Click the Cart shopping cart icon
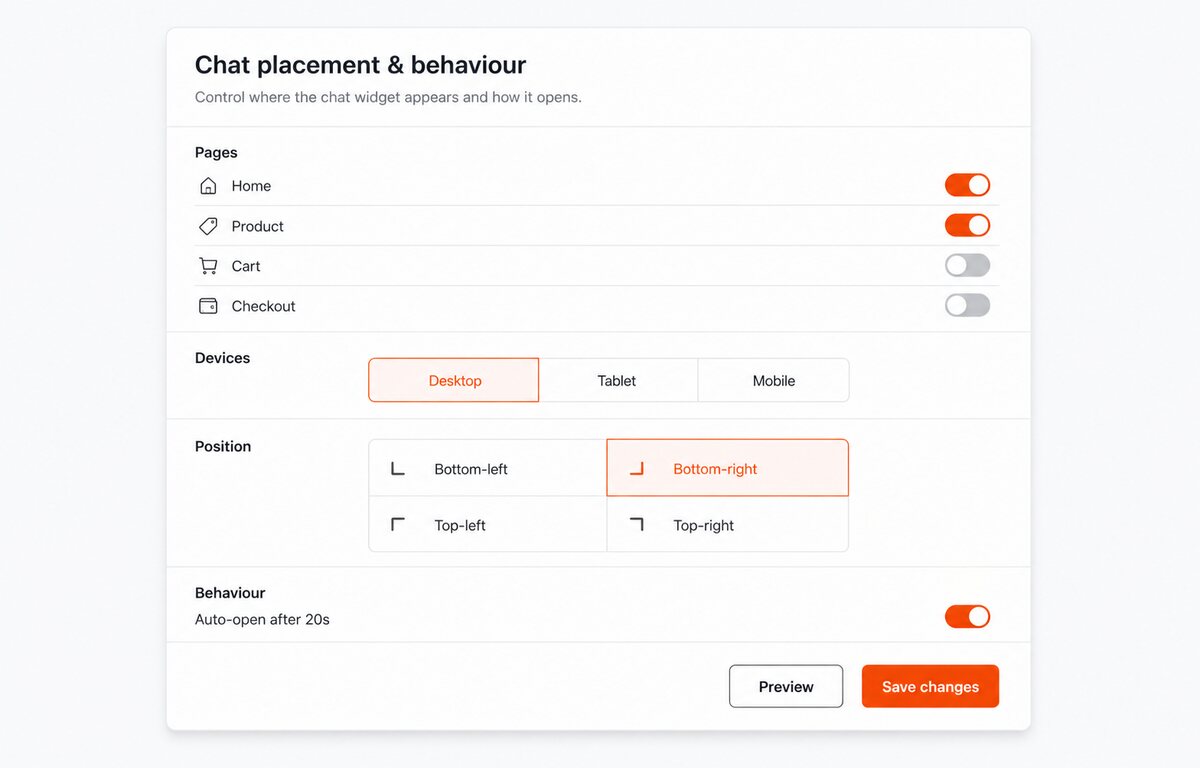This screenshot has height=768, width=1200. pyautogui.click(x=208, y=266)
